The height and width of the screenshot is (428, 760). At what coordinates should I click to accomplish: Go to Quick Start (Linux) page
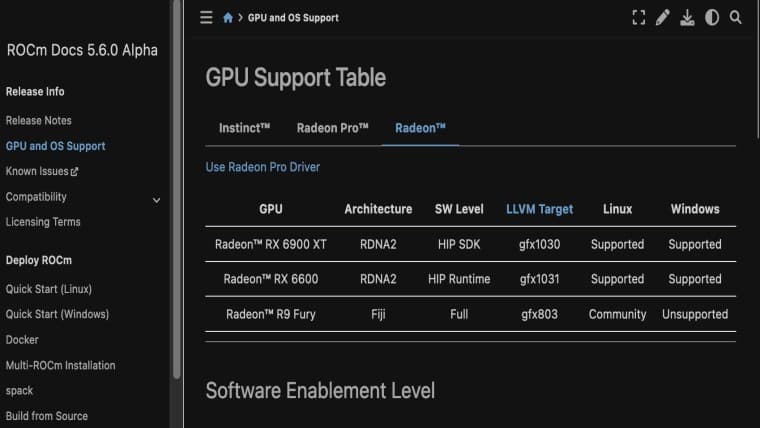coord(57,289)
